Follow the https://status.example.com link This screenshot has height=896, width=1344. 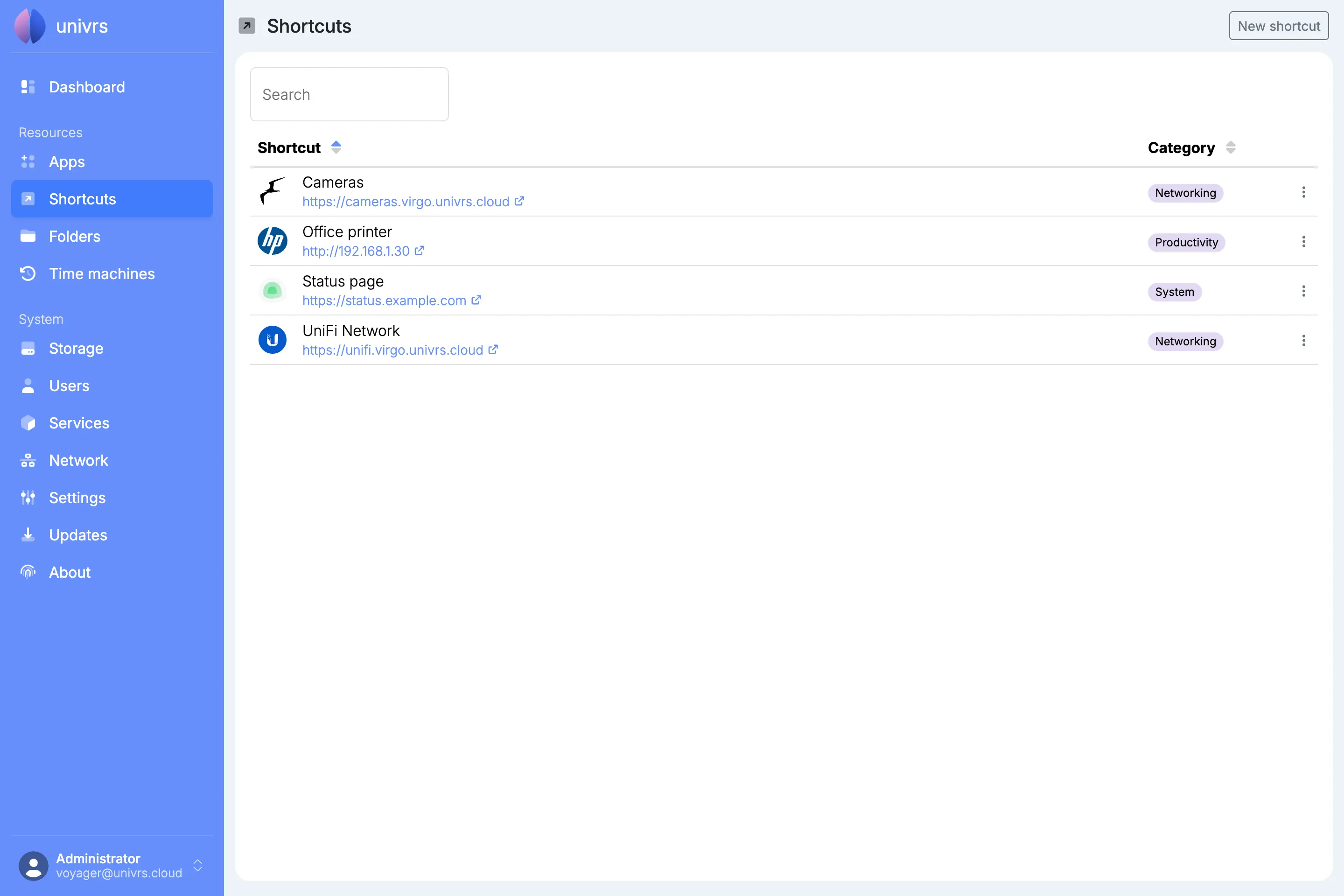coord(385,301)
